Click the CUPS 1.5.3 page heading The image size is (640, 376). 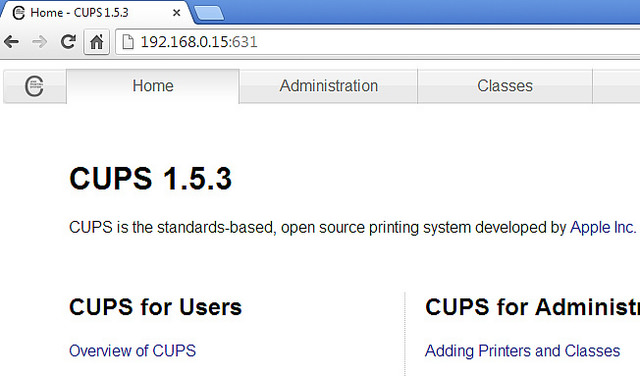[151, 178]
